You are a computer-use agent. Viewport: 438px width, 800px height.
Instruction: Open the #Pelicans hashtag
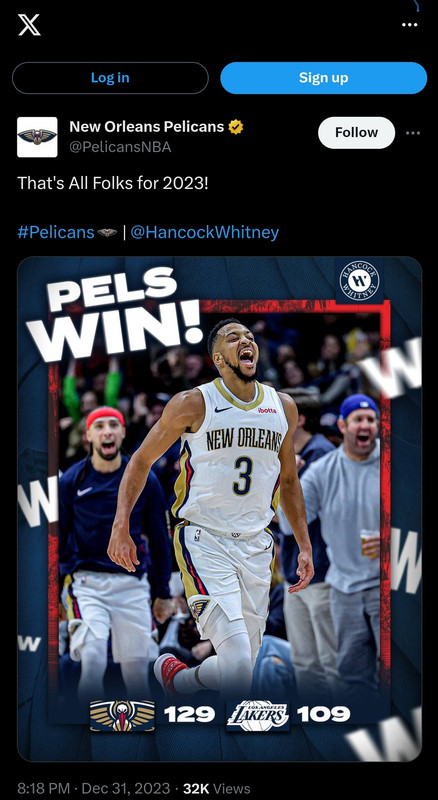click(x=56, y=233)
